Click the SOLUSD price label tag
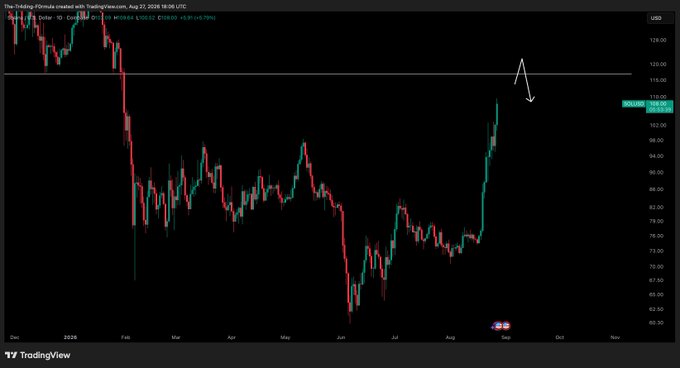This screenshot has width=680, height=368. pos(634,104)
